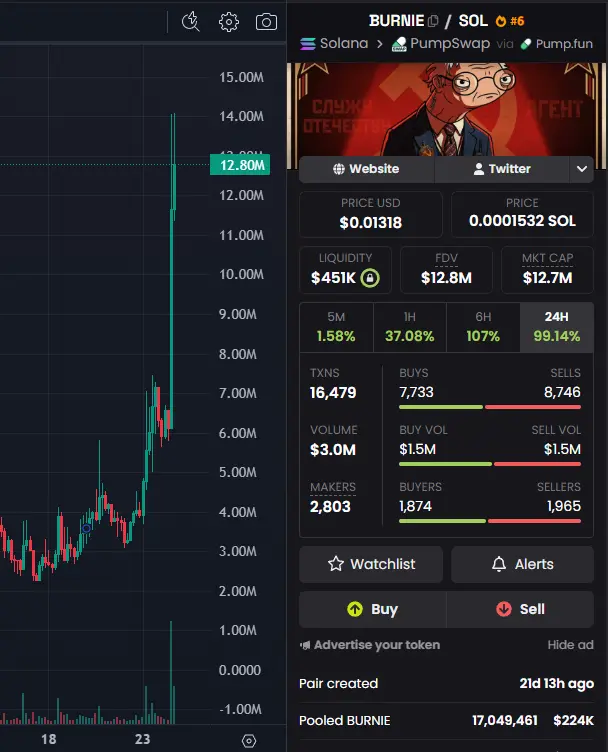The width and height of the screenshot is (608, 752).
Task: Click the buyers versus sellers ratio bar
Action: [490, 521]
